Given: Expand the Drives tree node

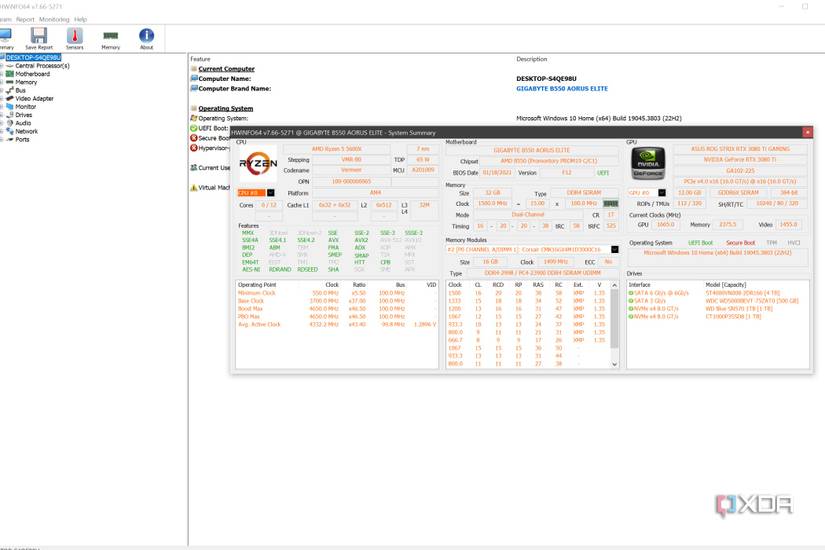Looking at the screenshot, I should [2, 115].
